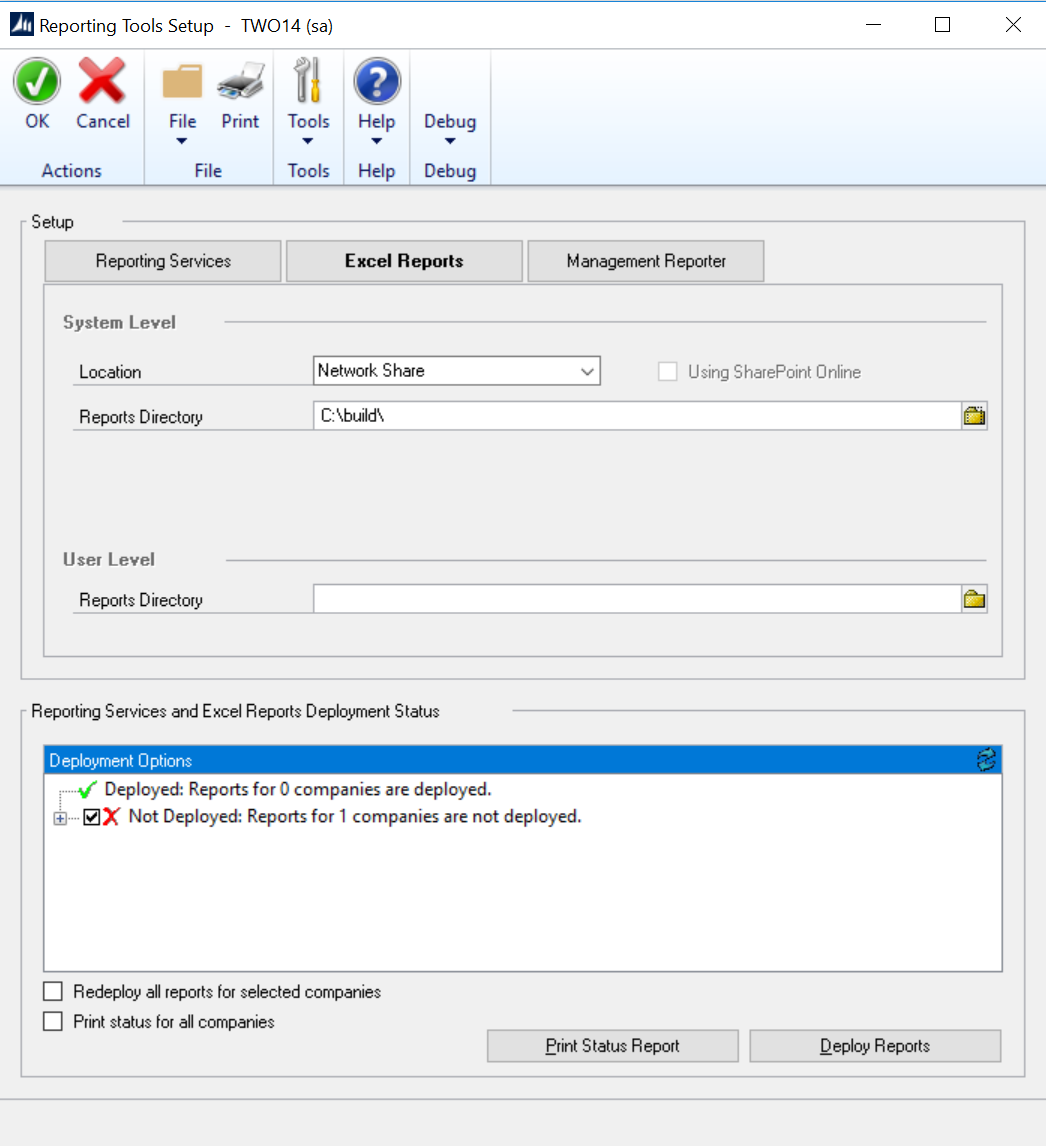This screenshot has height=1146, width=1046.
Task: Open the Help question mark icon
Action: point(376,81)
